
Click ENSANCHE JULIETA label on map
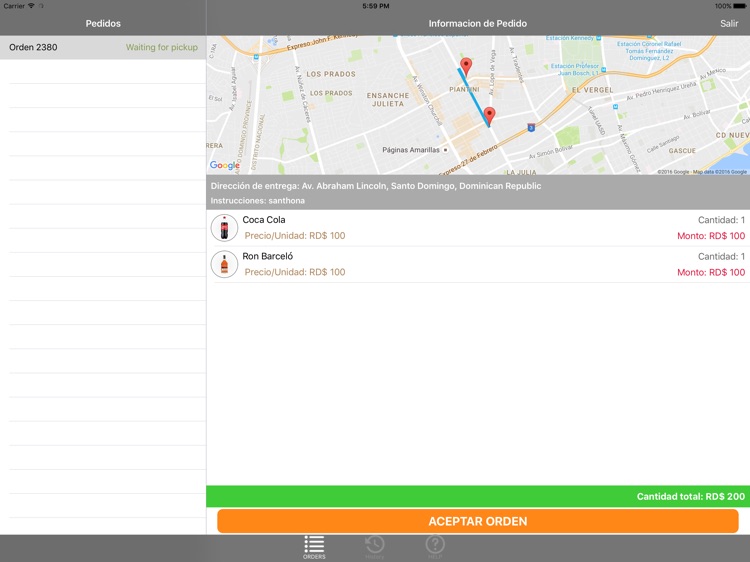pyautogui.click(x=388, y=99)
